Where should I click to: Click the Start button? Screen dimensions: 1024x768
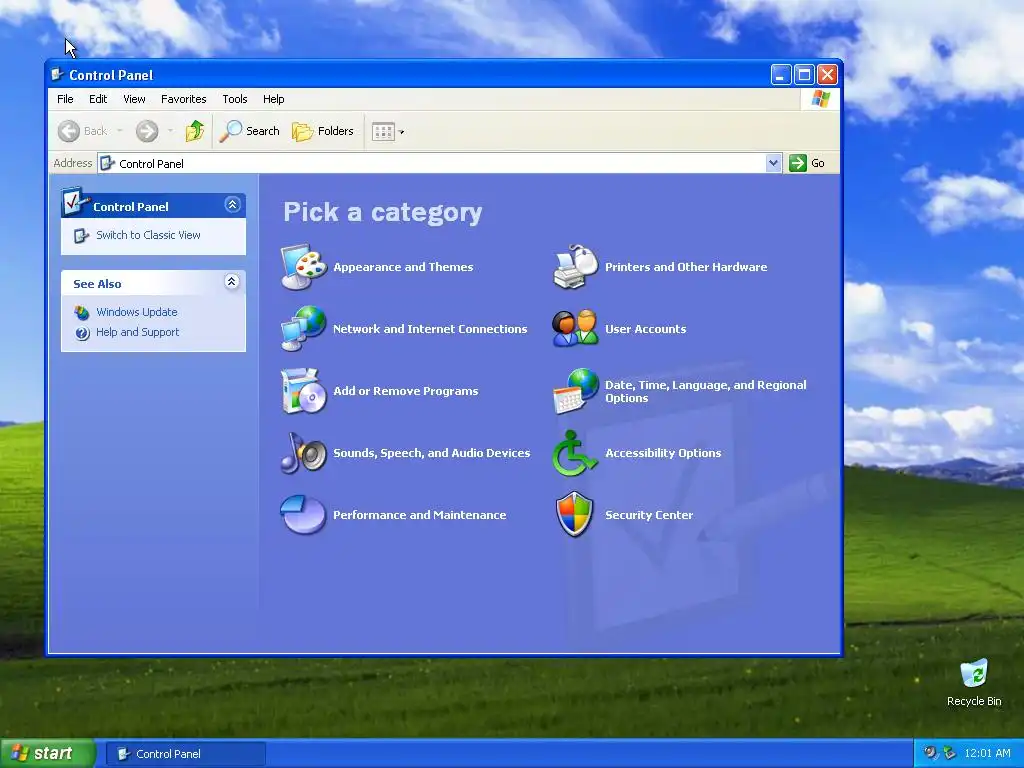[x=47, y=754]
